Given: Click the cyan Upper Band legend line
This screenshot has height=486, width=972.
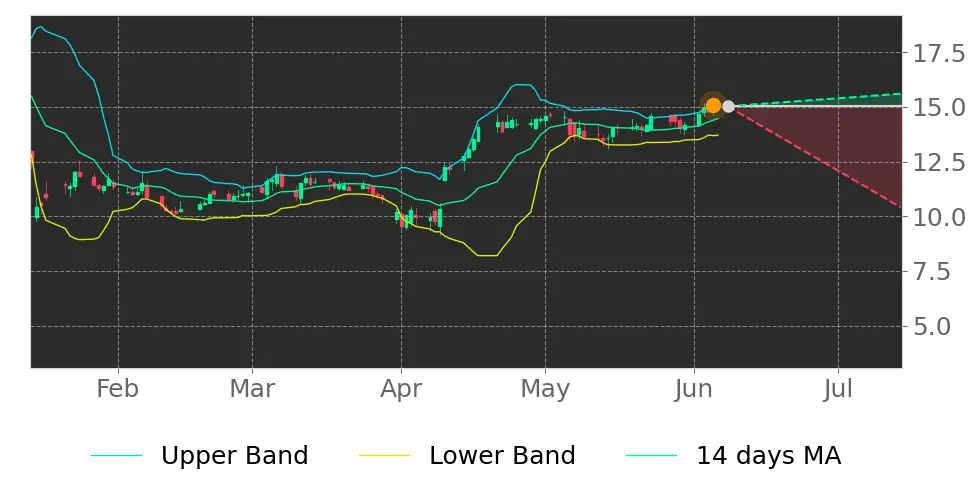Looking at the screenshot, I should pos(117,456).
